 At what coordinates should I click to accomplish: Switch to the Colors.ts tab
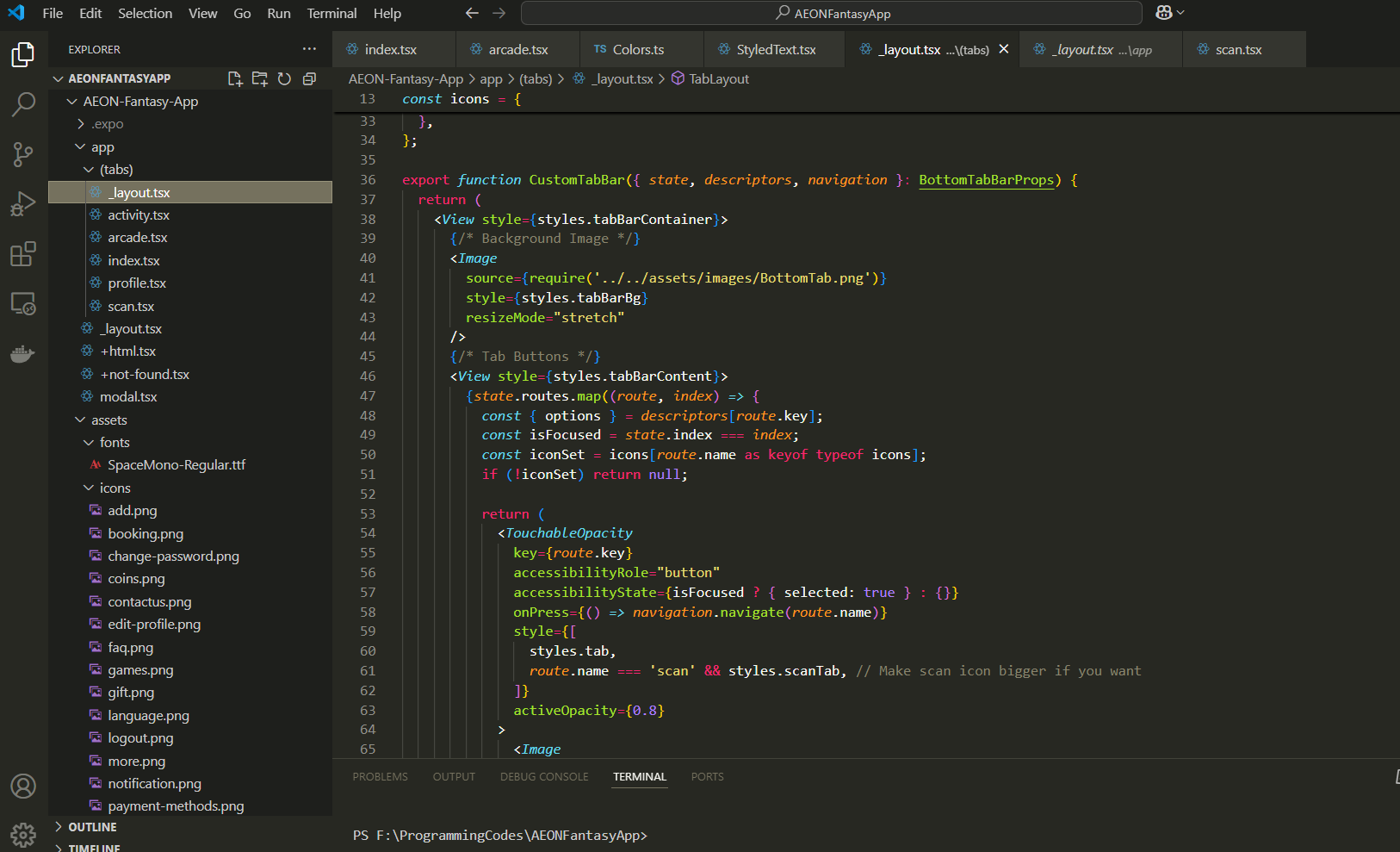[638, 50]
